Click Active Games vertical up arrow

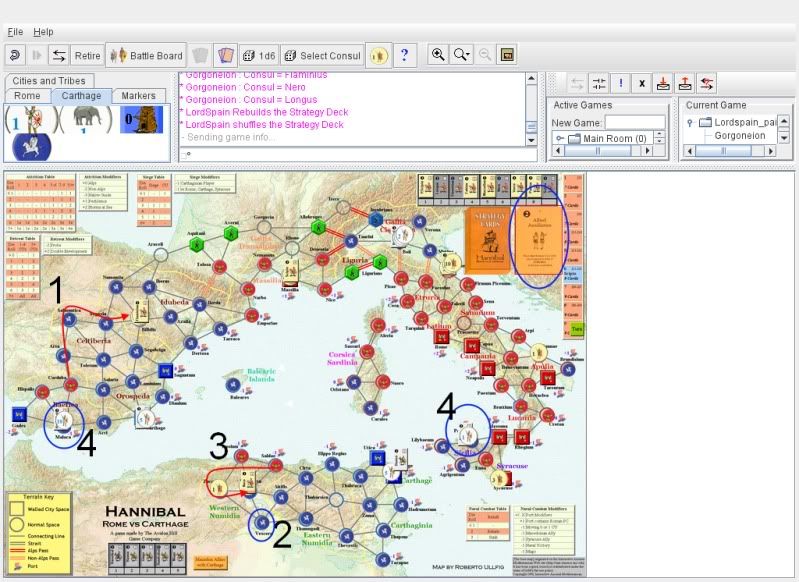[660, 135]
